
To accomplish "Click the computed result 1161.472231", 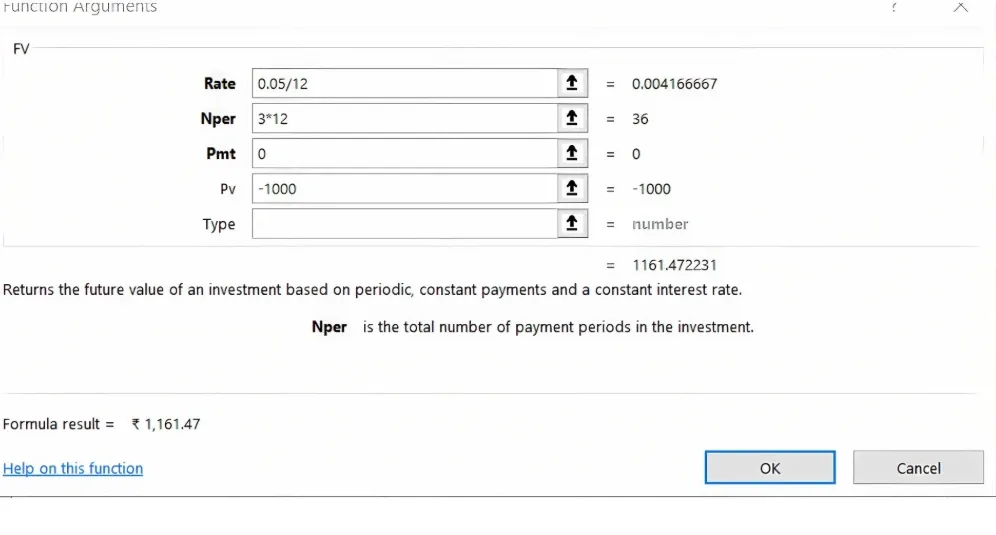I will click(674, 265).
